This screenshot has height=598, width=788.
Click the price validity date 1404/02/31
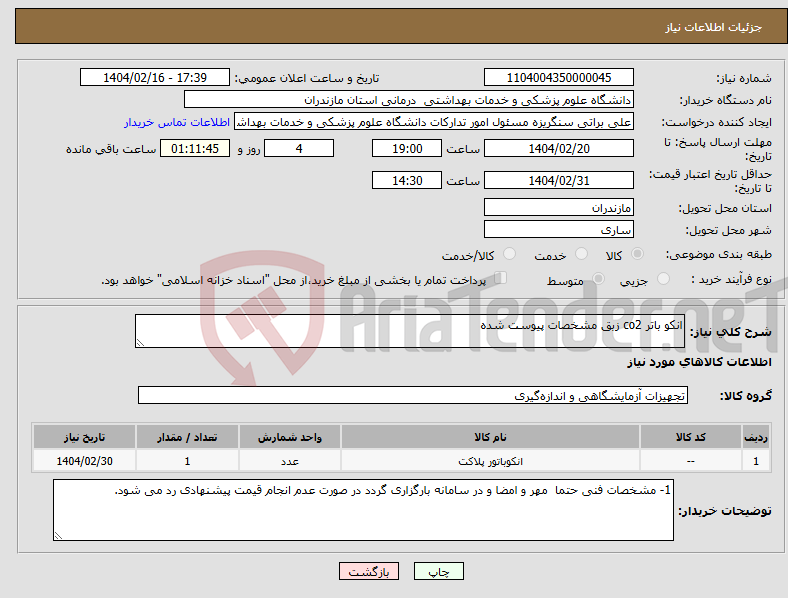coord(558,180)
